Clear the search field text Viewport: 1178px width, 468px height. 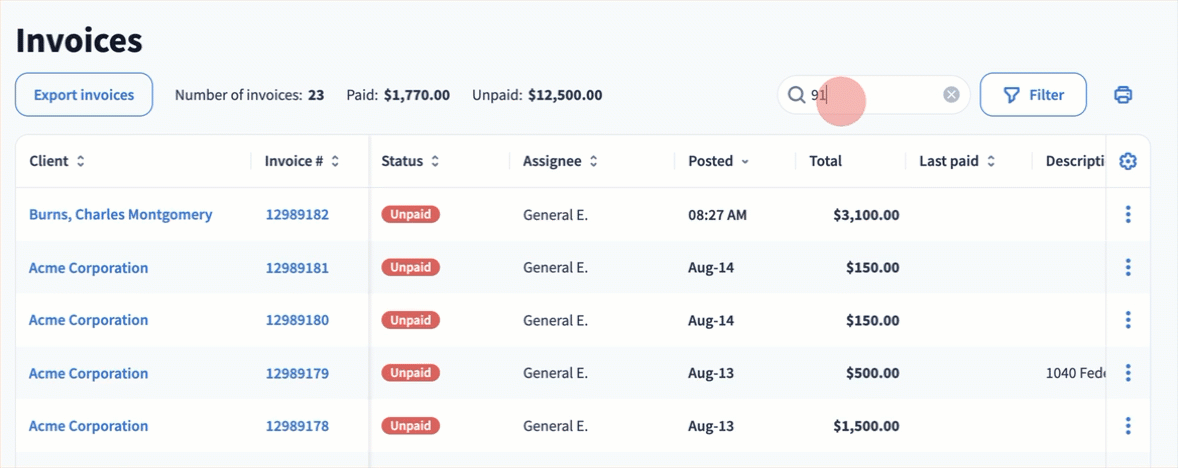[951, 95]
